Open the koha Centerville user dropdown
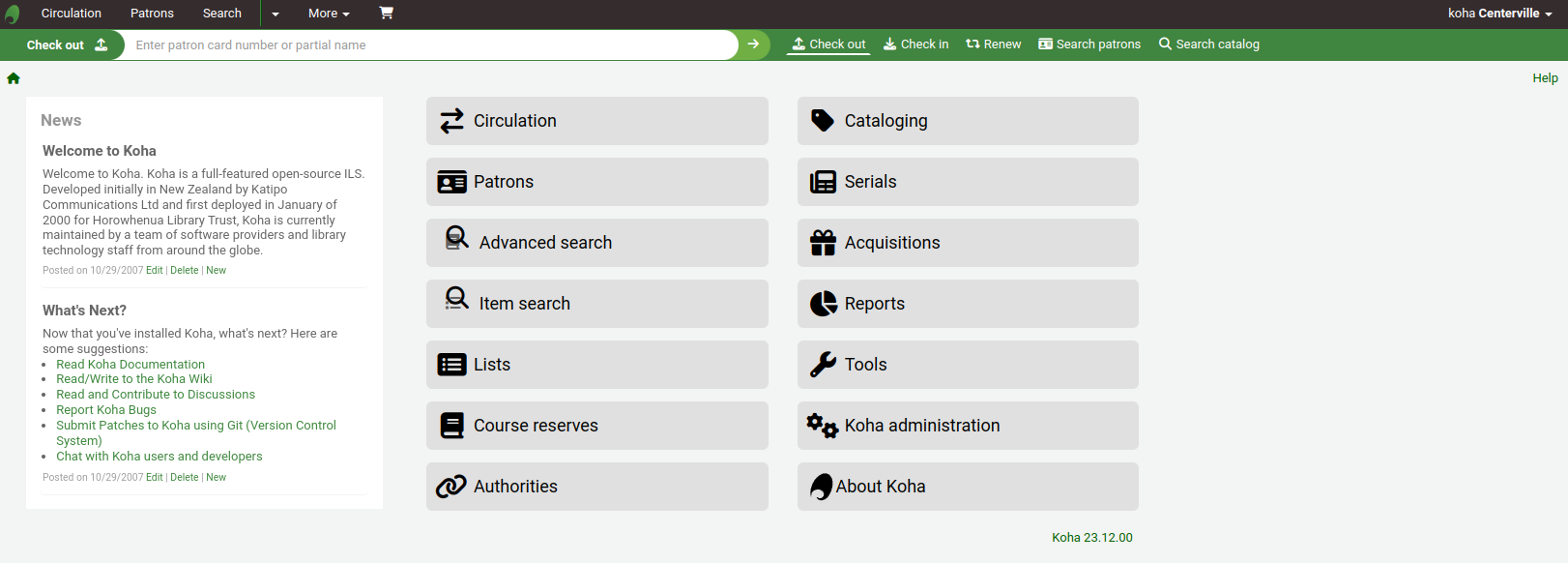 pos(1498,14)
